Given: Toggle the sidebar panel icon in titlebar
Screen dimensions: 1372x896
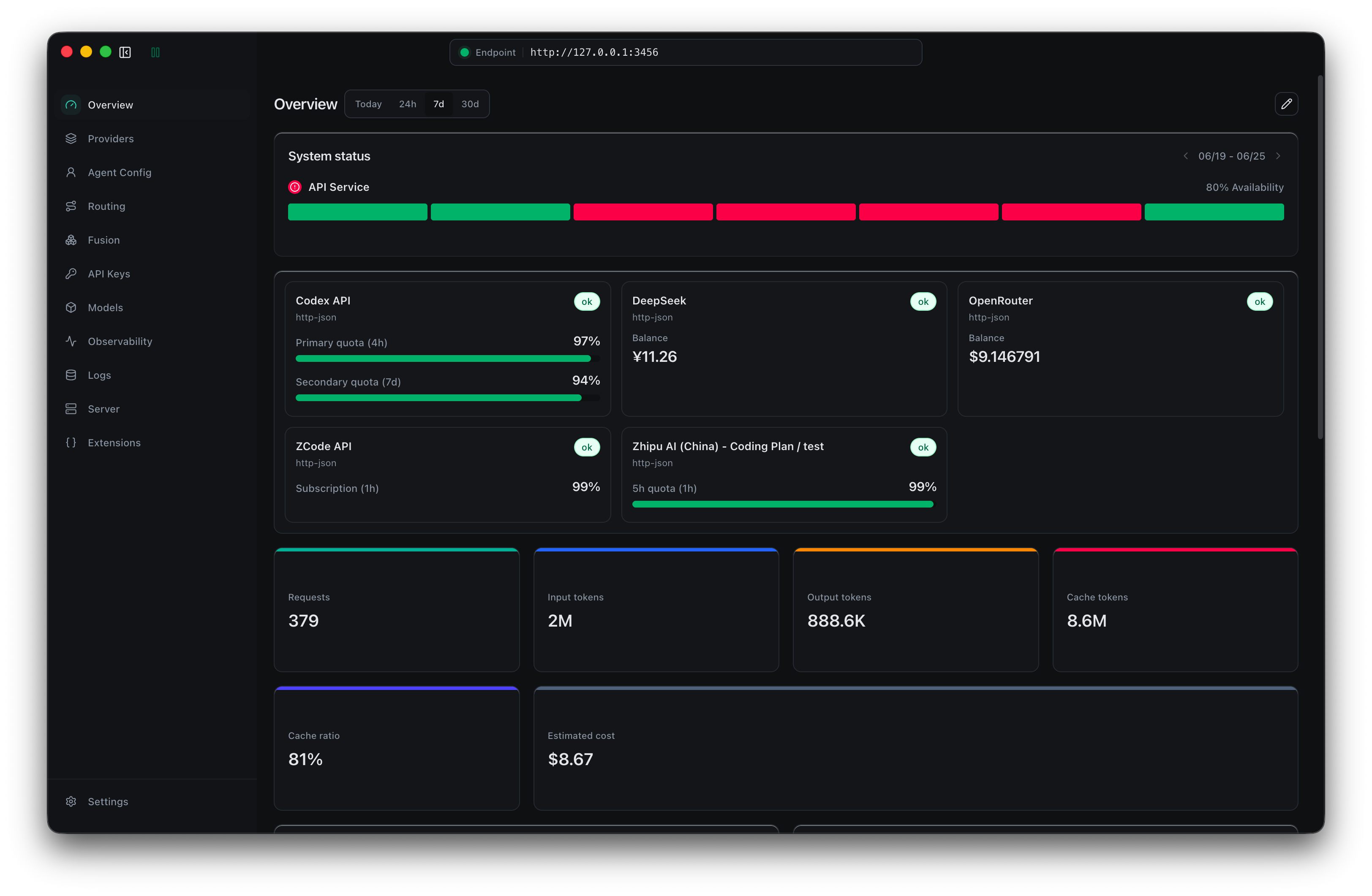Looking at the screenshot, I should 125,52.
